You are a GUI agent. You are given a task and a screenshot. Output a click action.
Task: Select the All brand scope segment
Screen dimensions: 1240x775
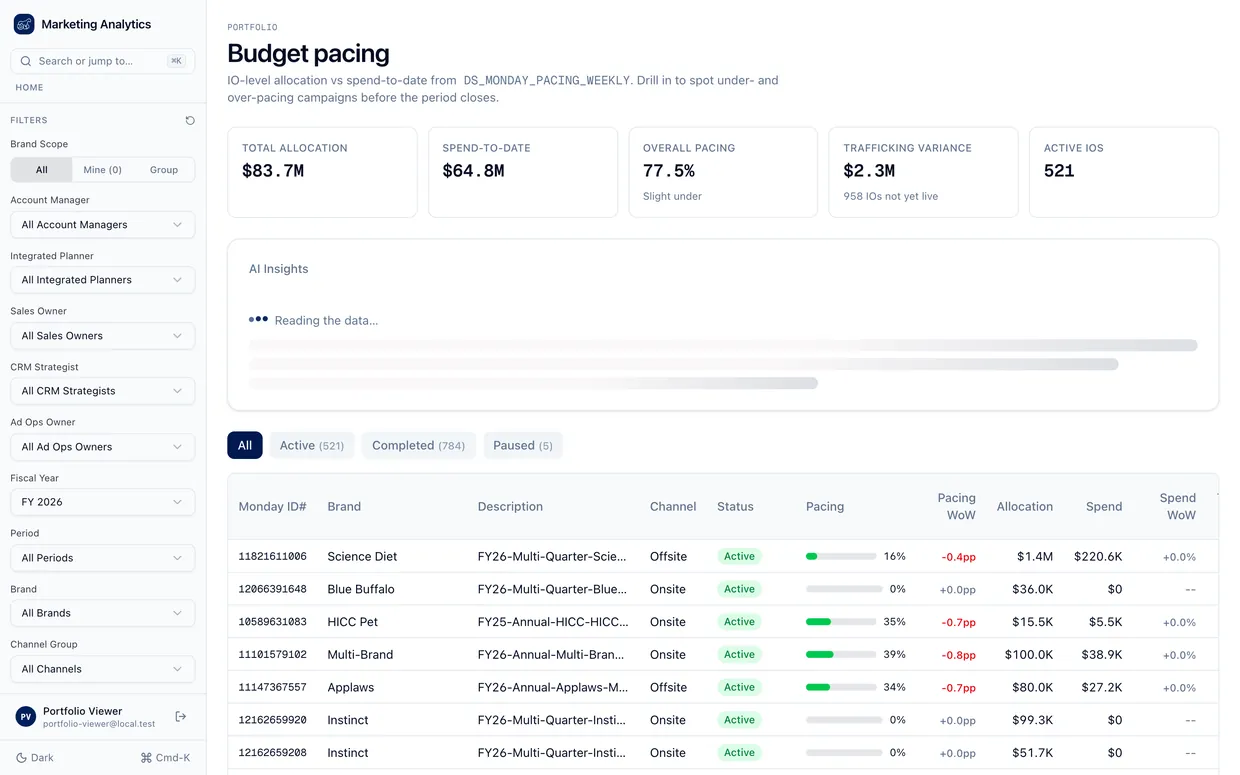[x=41, y=170]
